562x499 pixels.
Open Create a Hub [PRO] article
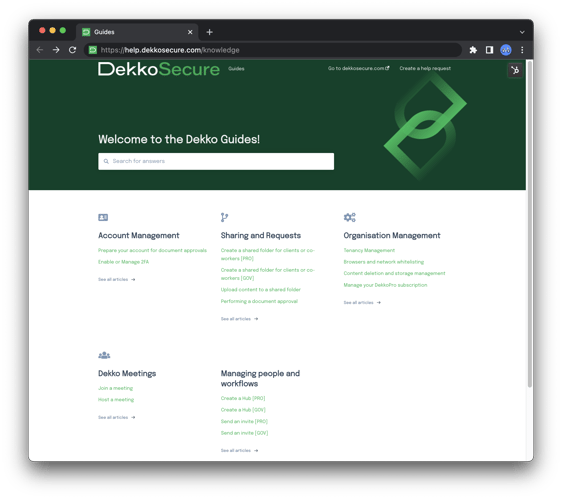click(243, 398)
